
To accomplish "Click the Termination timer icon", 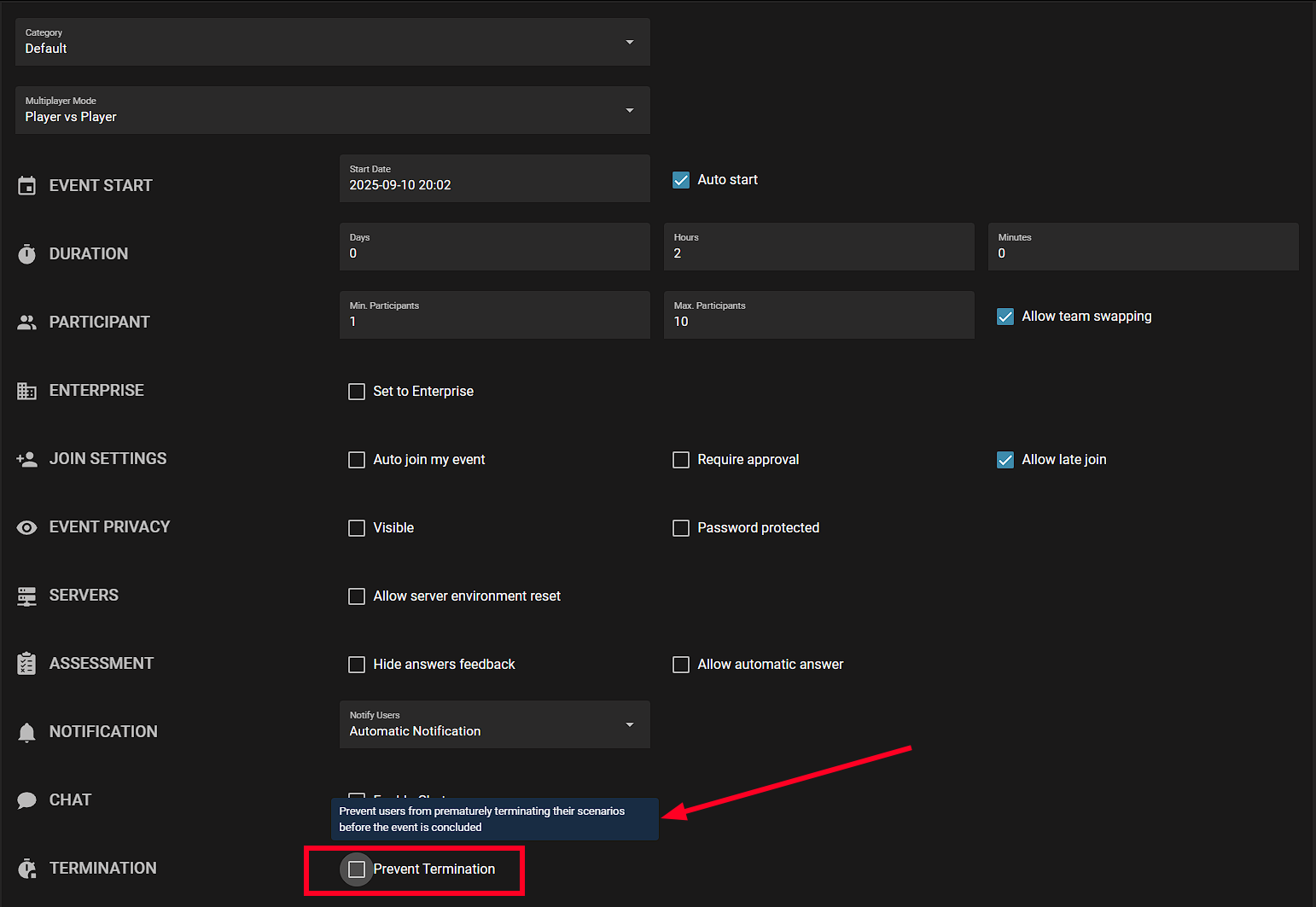I will (27, 868).
